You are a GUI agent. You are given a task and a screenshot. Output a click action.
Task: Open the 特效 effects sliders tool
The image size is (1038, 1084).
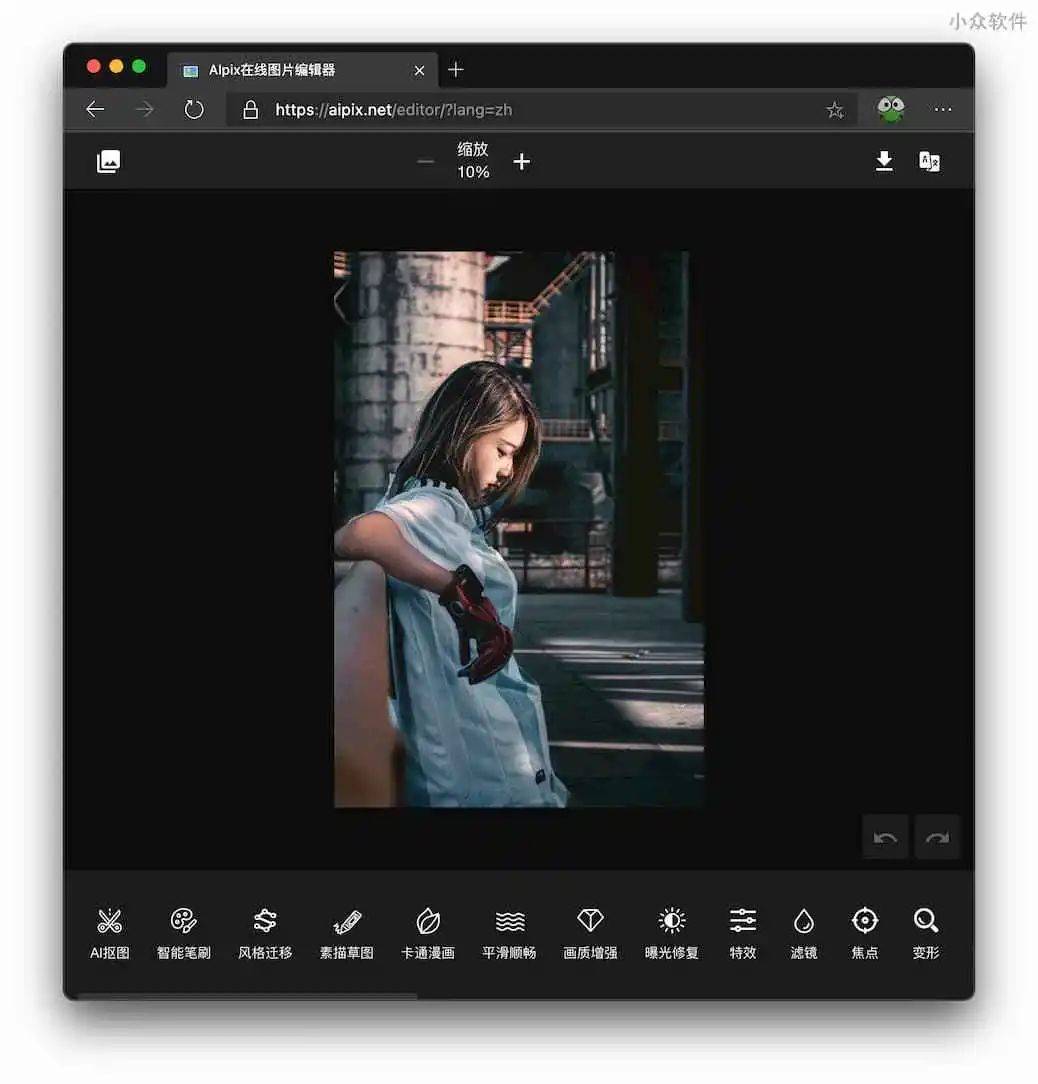(743, 933)
